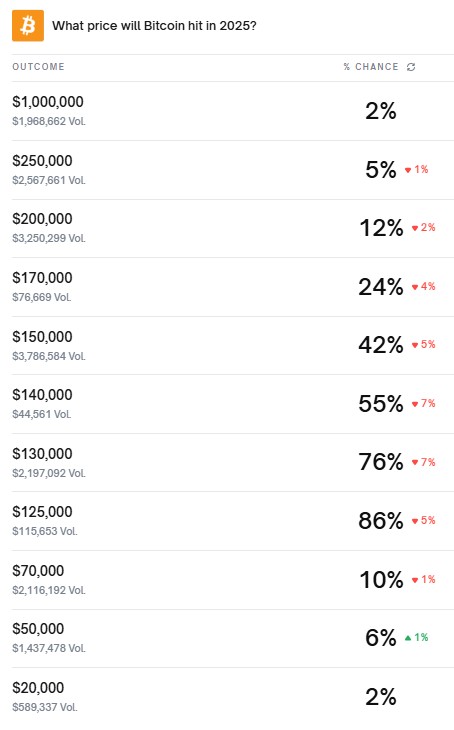
Task: Open the market title 'What price will Bitcoin hit in 2025?'
Action: [x=154, y=26]
